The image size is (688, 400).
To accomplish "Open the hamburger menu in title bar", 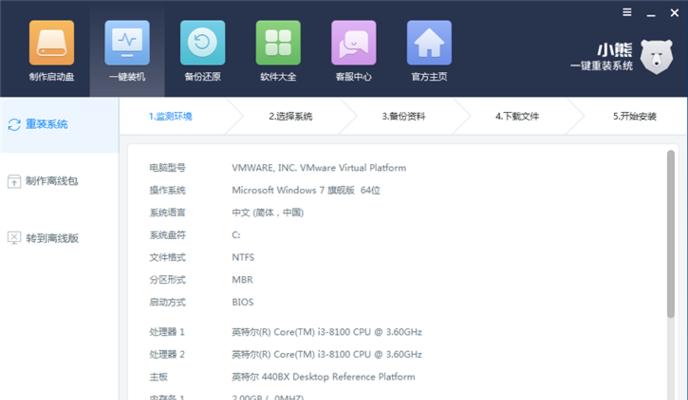I will [x=627, y=12].
